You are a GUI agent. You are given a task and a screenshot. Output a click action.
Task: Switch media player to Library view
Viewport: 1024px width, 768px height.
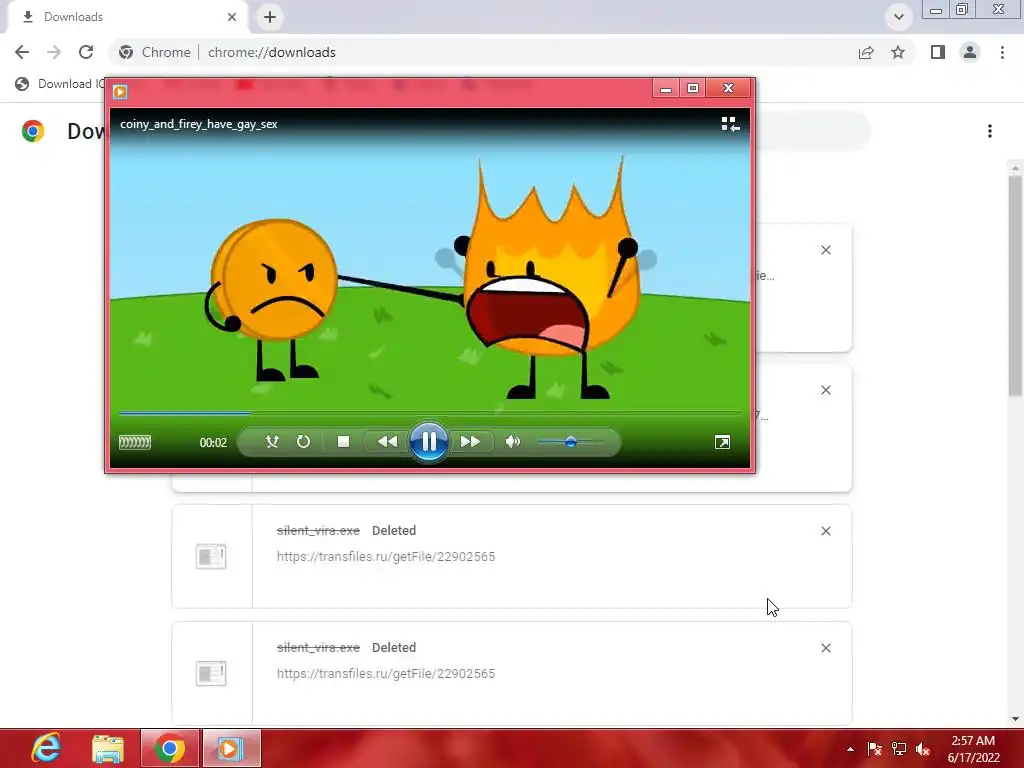[x=730, y=124]
